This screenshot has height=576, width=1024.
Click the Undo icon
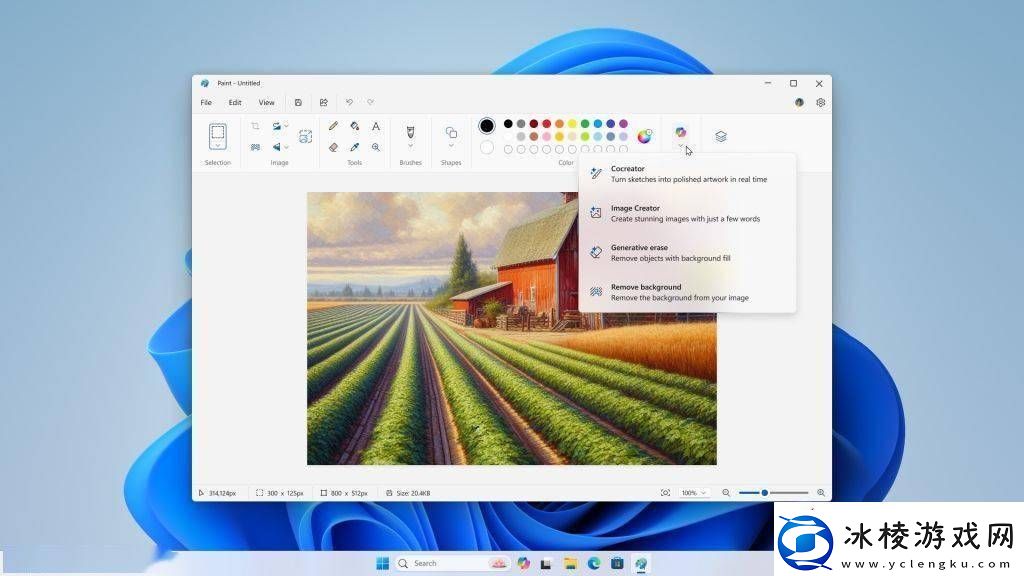pyautogui.click(x=349, y=102)
